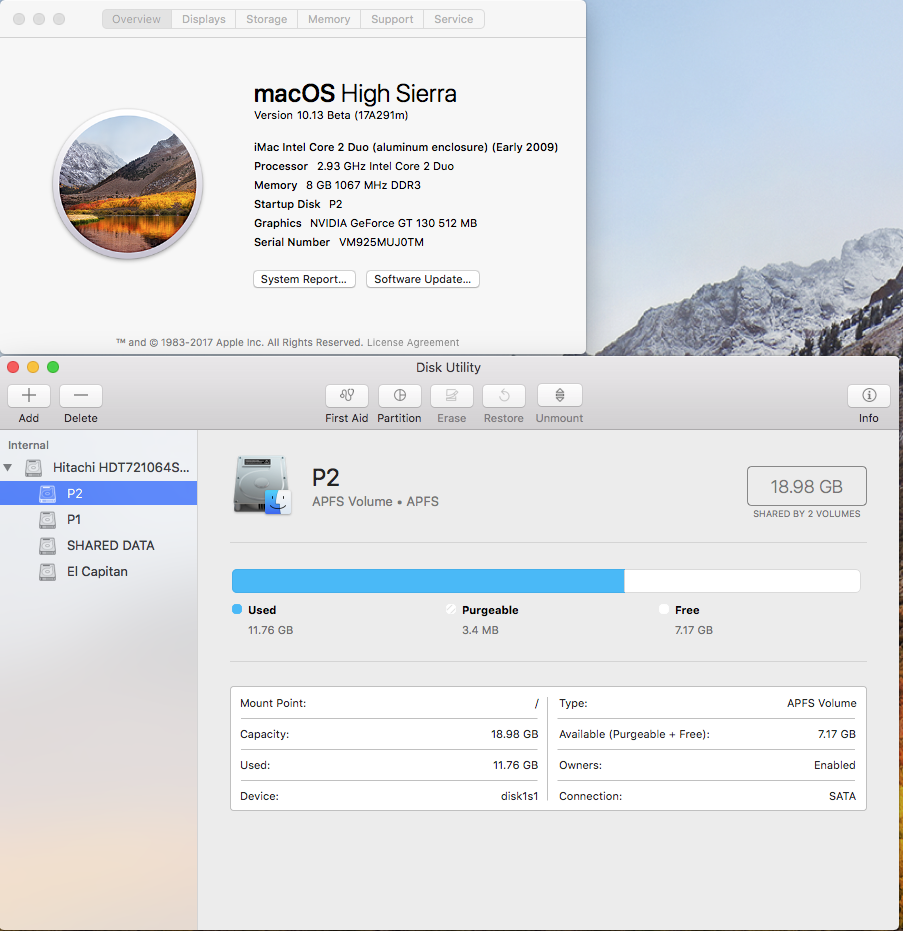Click the Add volume plus icon

28,396
